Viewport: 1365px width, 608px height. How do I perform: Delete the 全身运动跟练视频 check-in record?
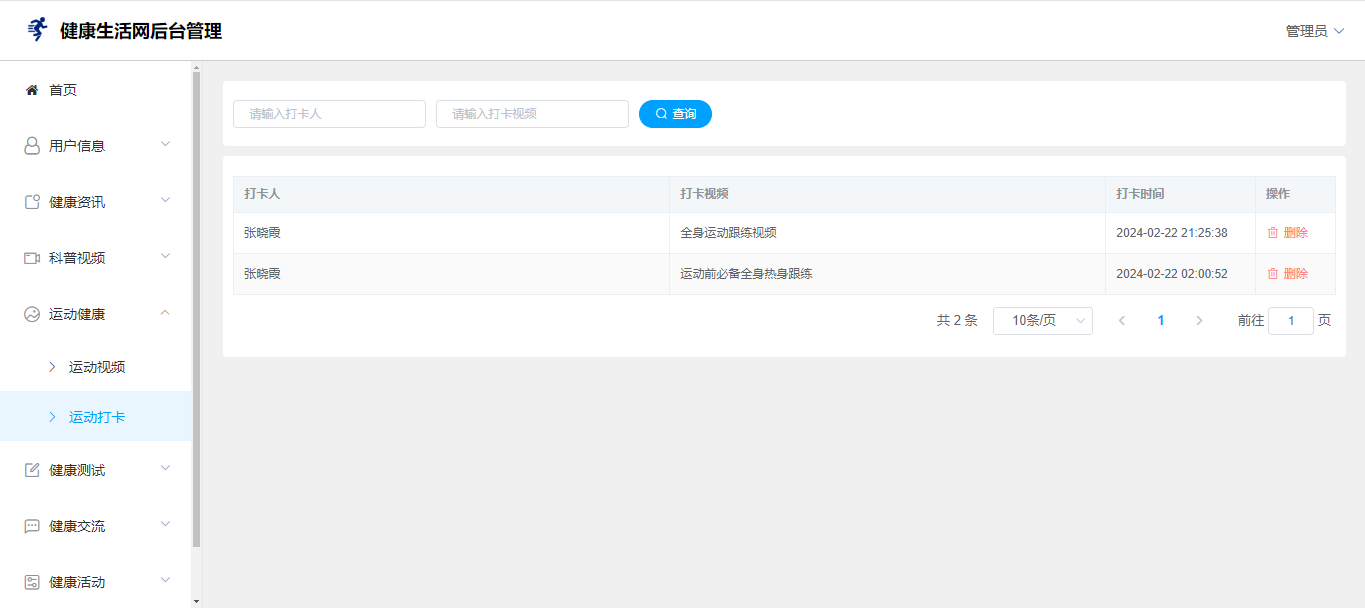(1287, 233)
